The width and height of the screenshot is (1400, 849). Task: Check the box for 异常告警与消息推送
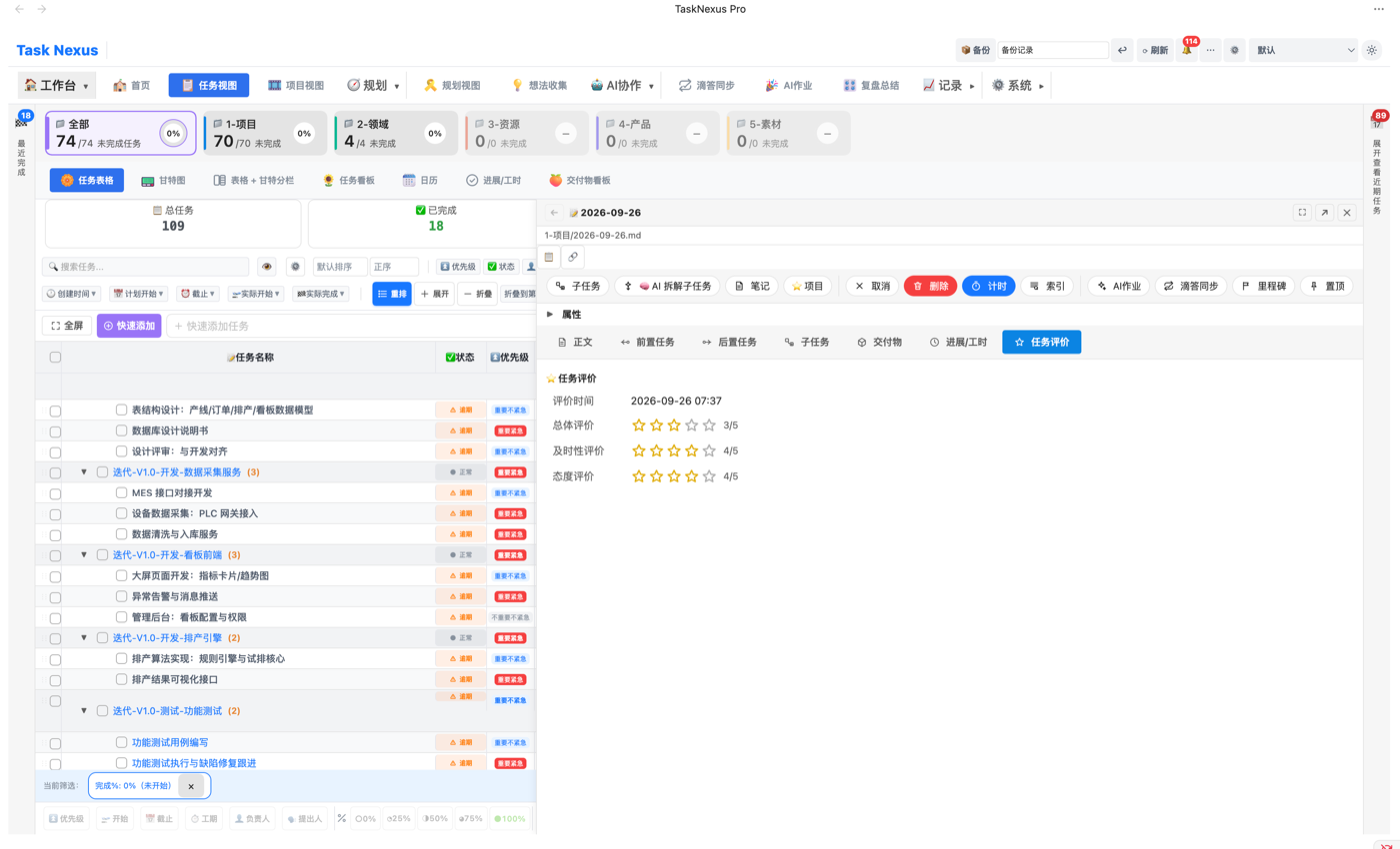[122, 596]
